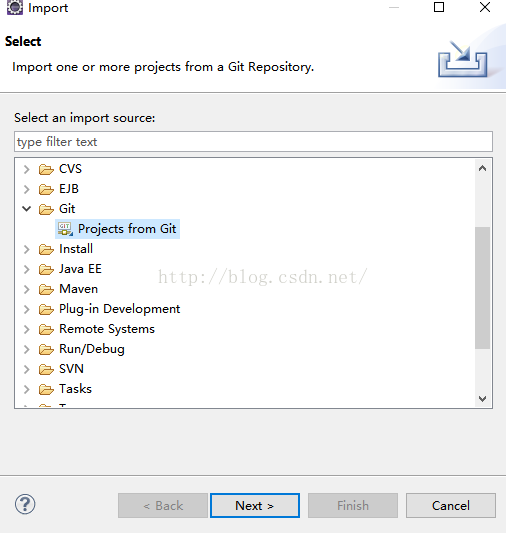Collapse the Git tree node
Viewport: 506px width, 533px height.
[27, 208]
